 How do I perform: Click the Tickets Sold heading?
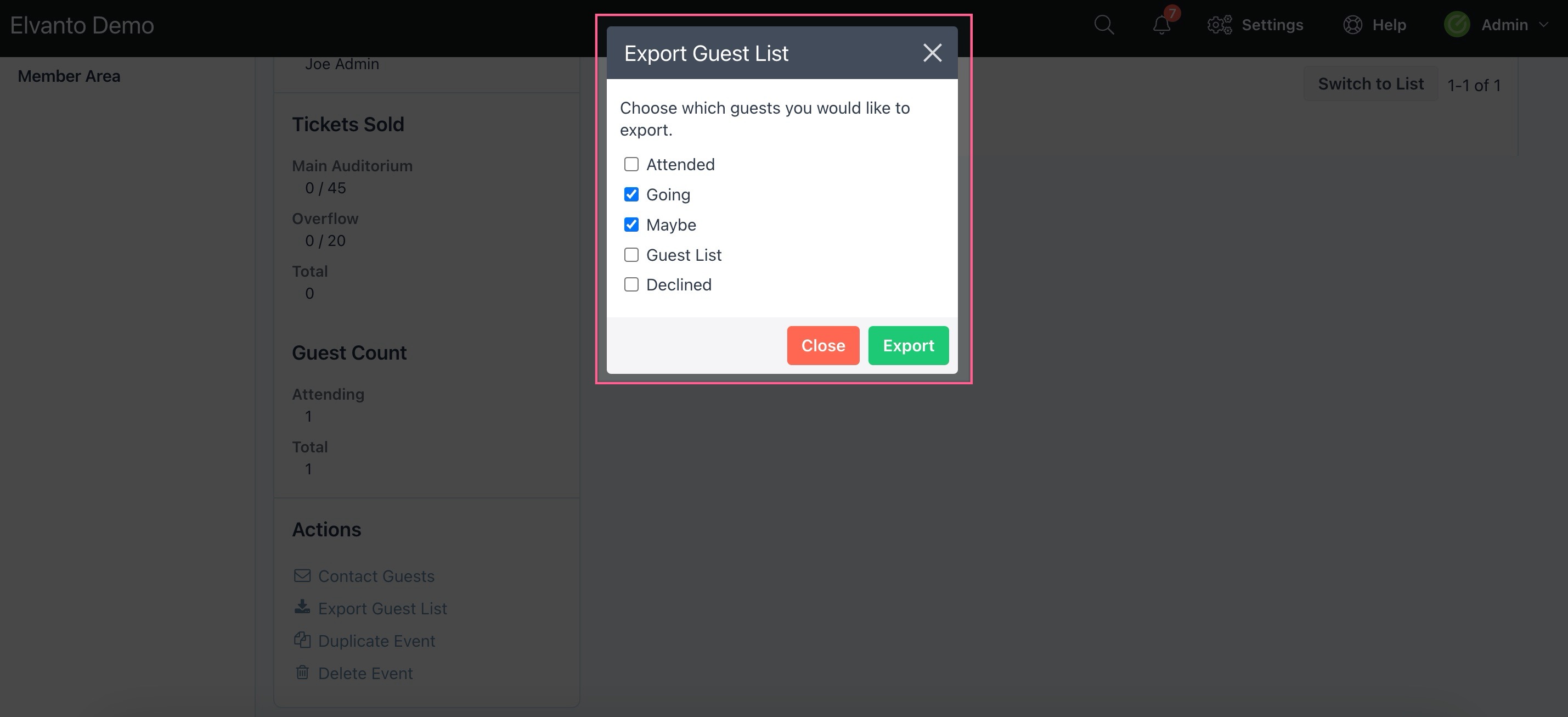coord(348,124)
